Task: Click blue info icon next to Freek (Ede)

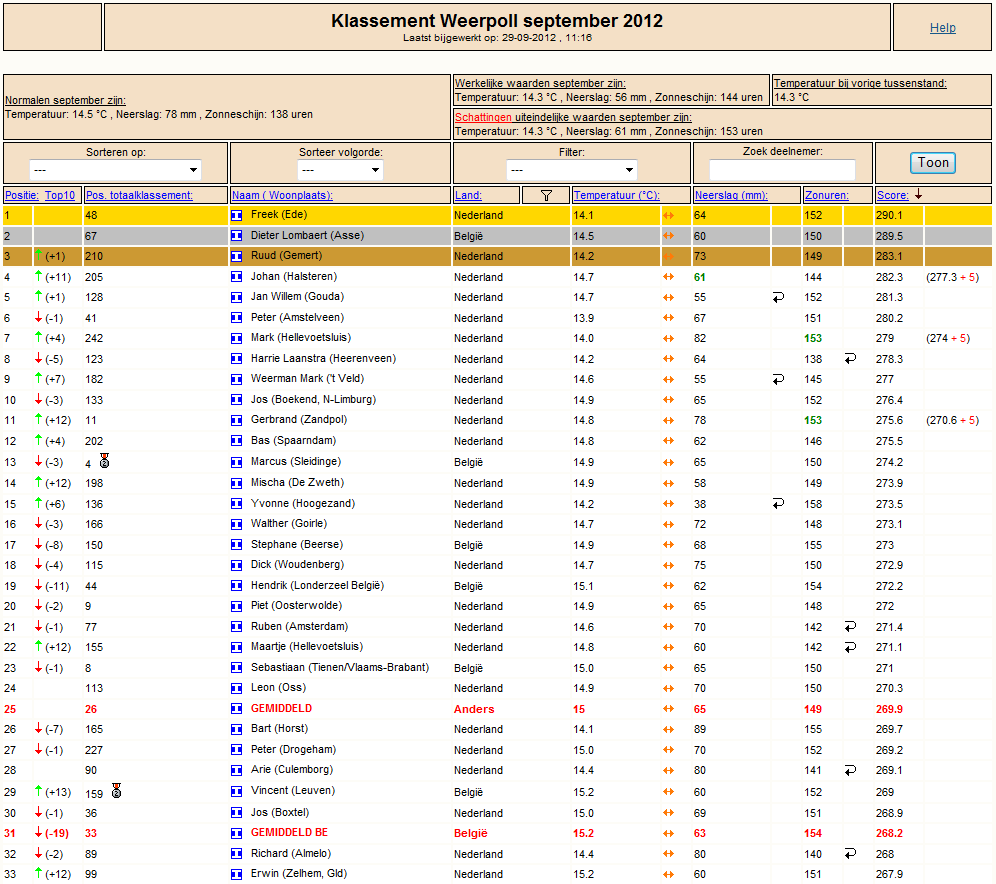Action: (236, 215)
